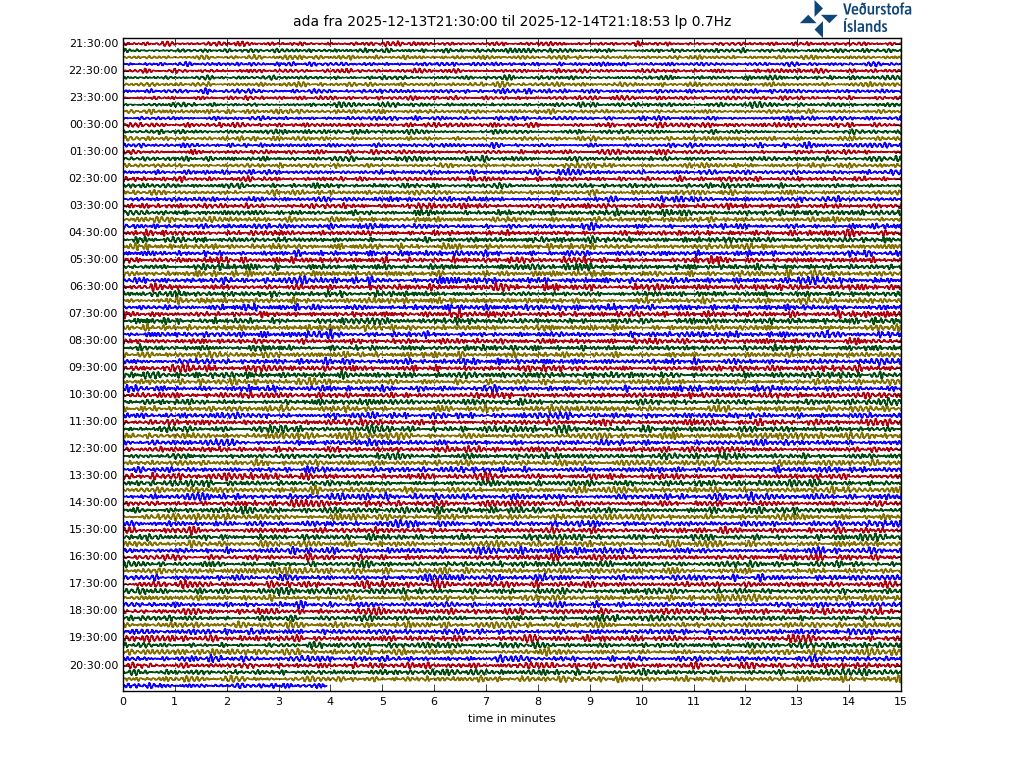Click the 21:30:00 time label
This screenshot has width=1024, height=768.
[94, 44]
